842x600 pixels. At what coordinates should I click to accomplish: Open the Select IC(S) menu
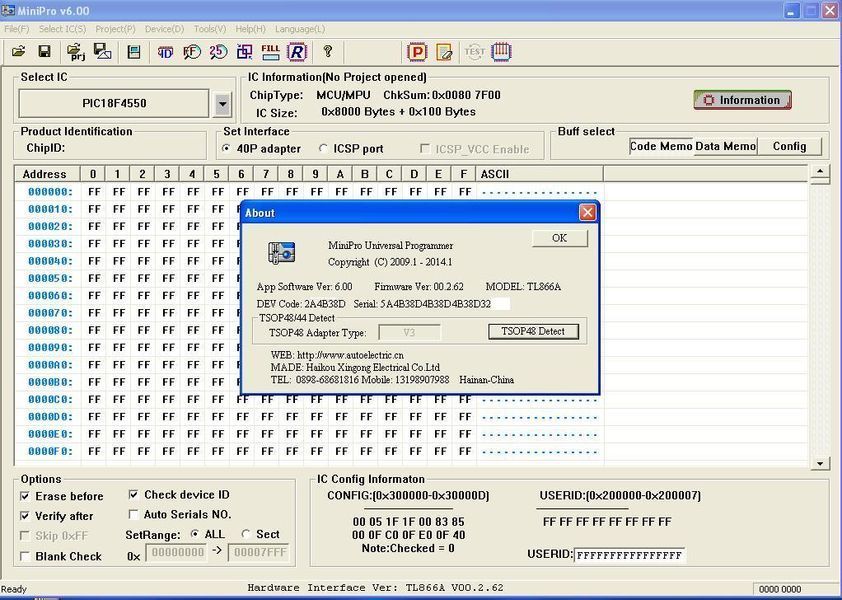click(62, 29)
